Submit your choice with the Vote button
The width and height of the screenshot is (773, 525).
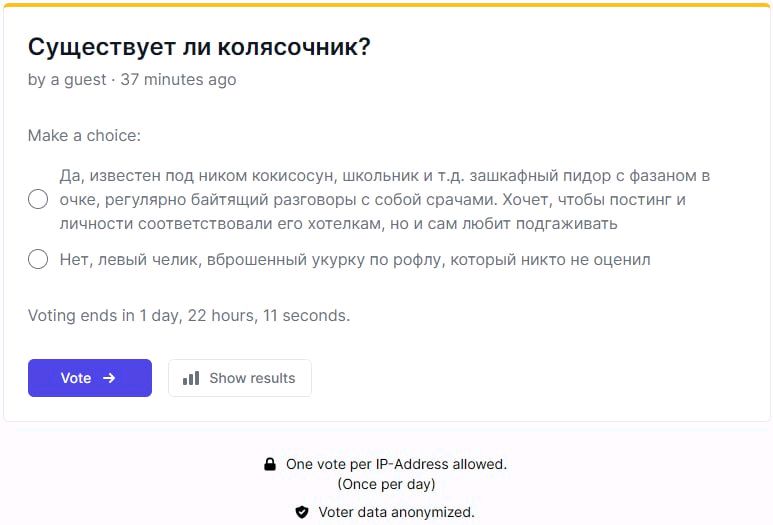[89, 378]
